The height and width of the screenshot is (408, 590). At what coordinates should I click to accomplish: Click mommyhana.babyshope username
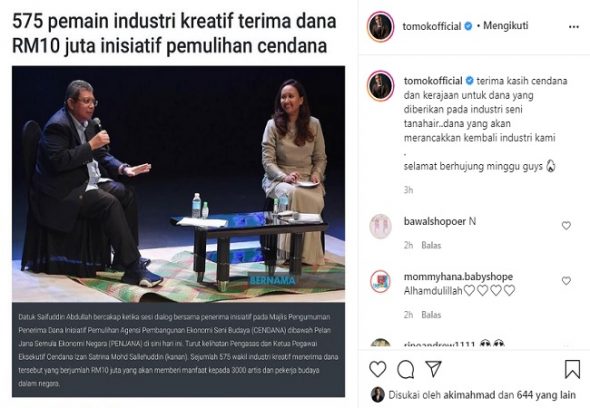(x=458, y=277)
